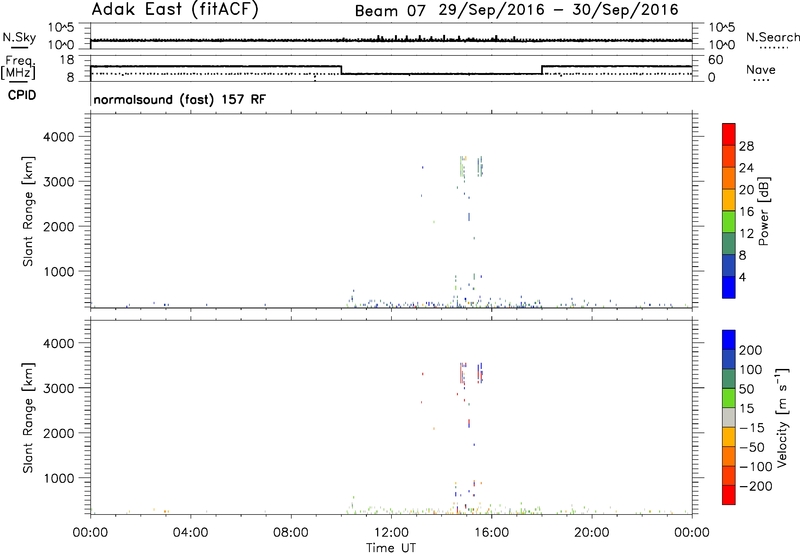Click the 'Adak East (fitACF)' plot title
The height and width of the screenshot is (554, 800).
coord(175,10)
